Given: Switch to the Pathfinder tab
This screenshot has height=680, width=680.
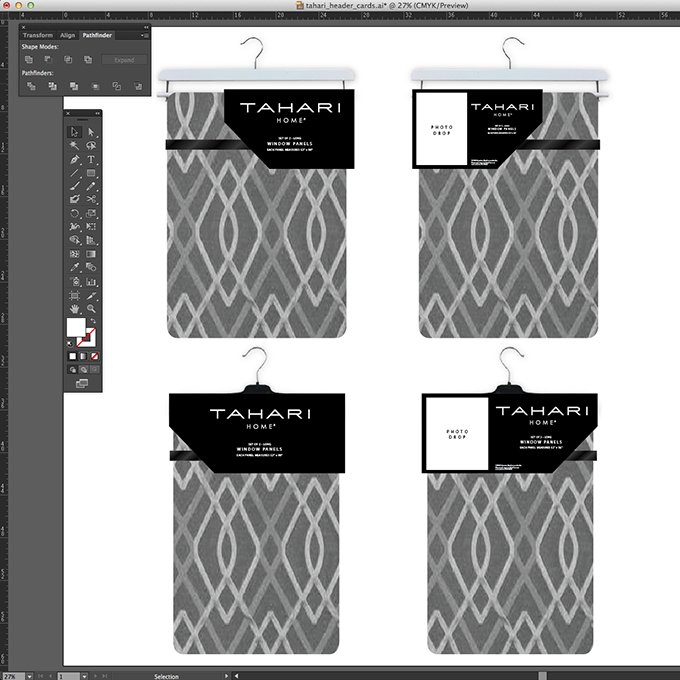Looking at the screenshot, I should 97,35.
